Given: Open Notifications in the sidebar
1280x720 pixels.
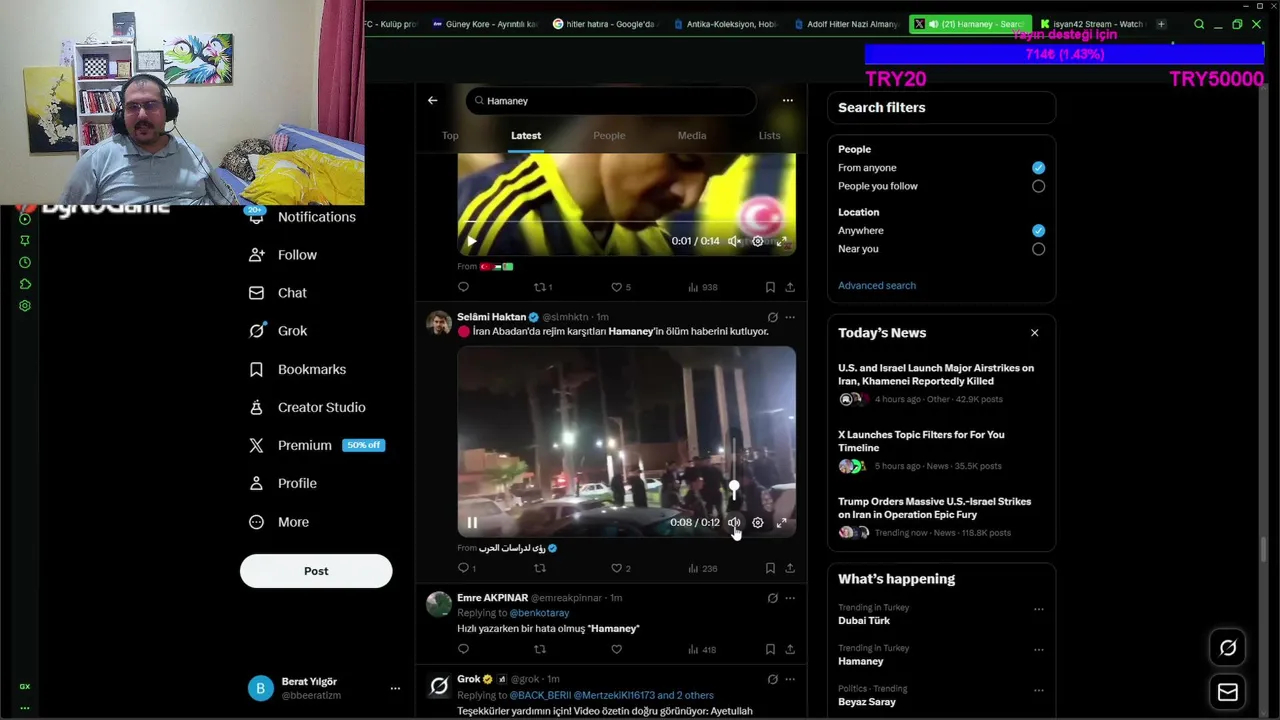Looking at the screenshot, I should tap(303, 217).
